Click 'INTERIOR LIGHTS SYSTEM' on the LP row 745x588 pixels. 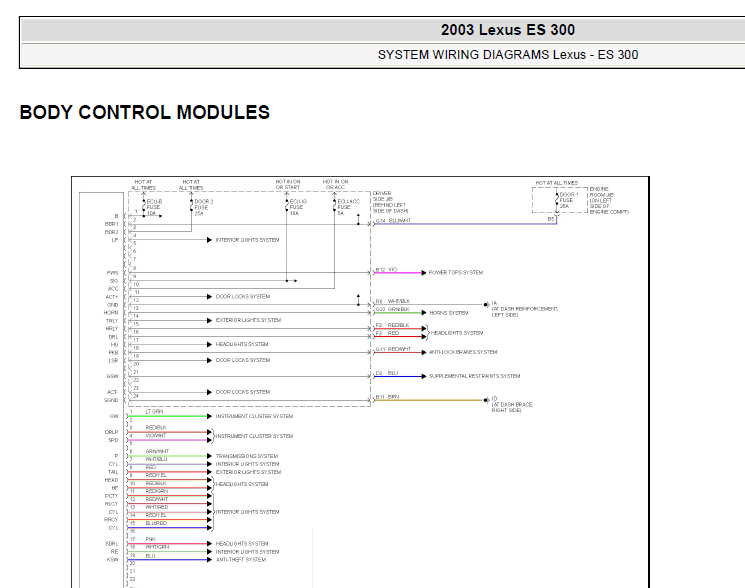(247, 240)
